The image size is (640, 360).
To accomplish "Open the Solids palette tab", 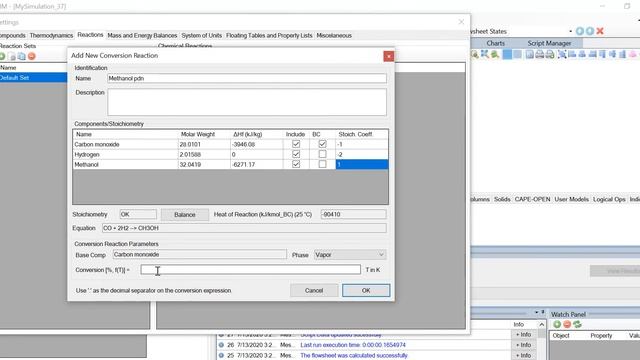I will [502, 199].
